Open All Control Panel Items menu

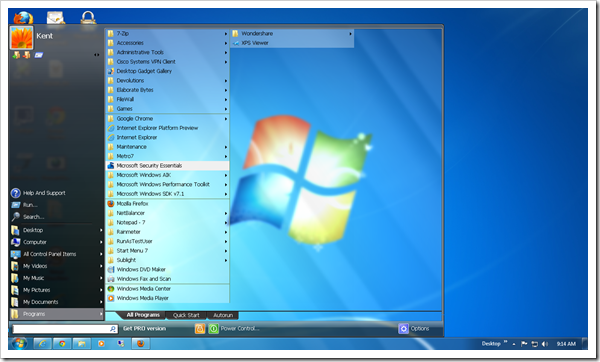(57, 254)
